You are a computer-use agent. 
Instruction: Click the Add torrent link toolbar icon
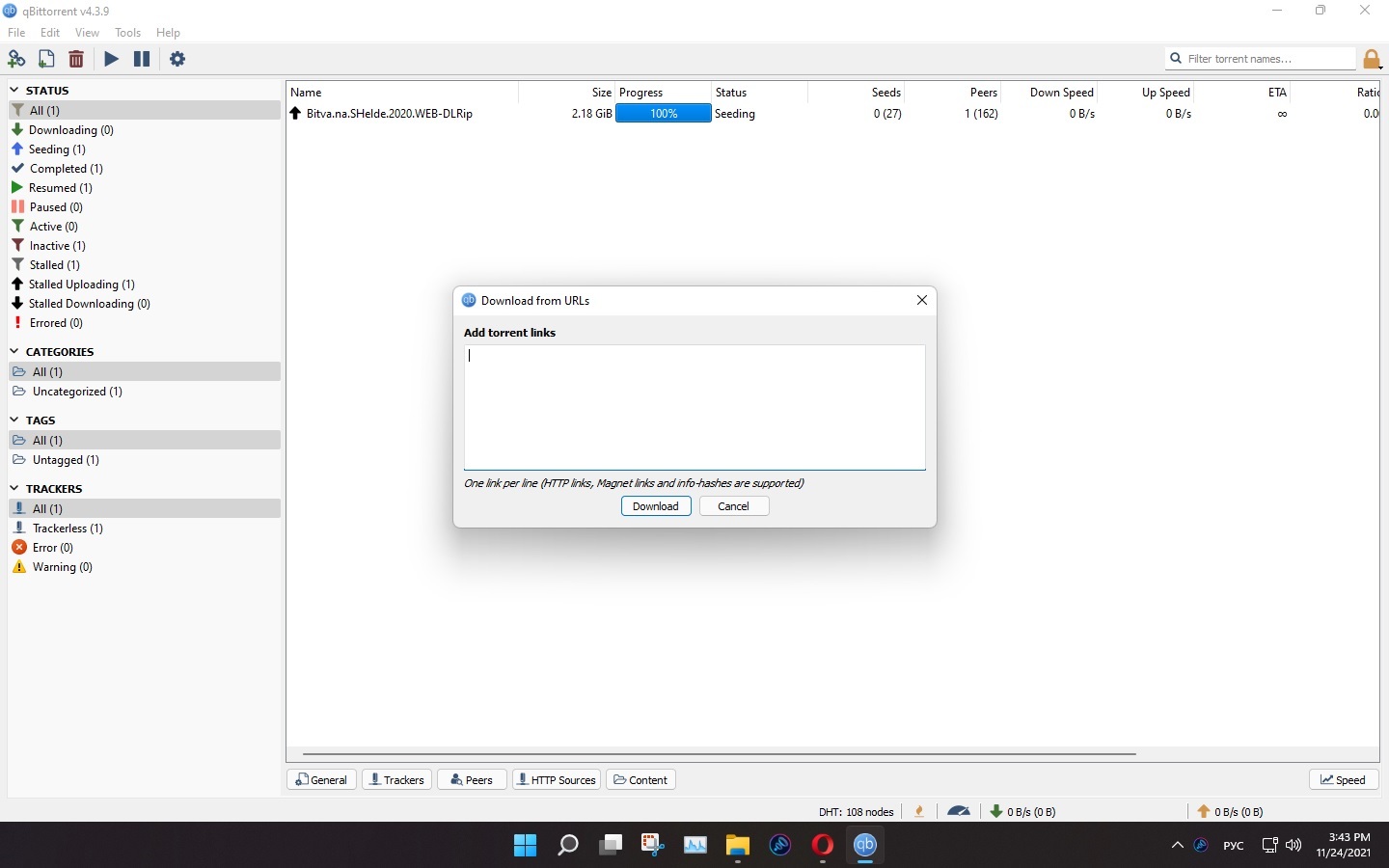[x=16, y=59]
